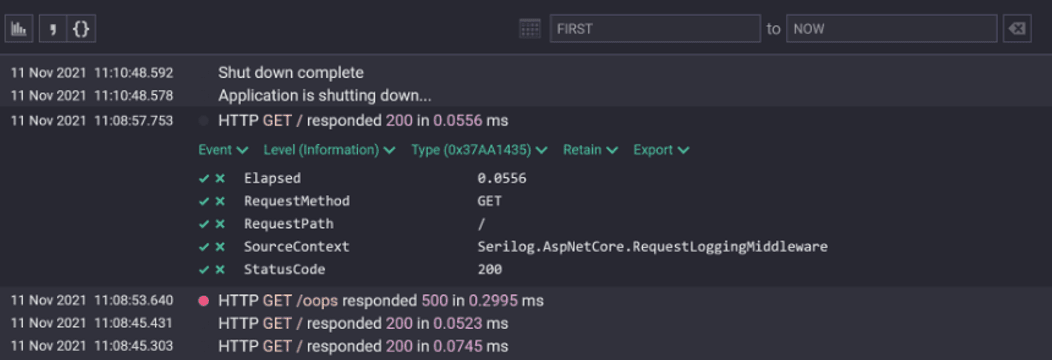Click the dark level dot on expanded event

204,121
